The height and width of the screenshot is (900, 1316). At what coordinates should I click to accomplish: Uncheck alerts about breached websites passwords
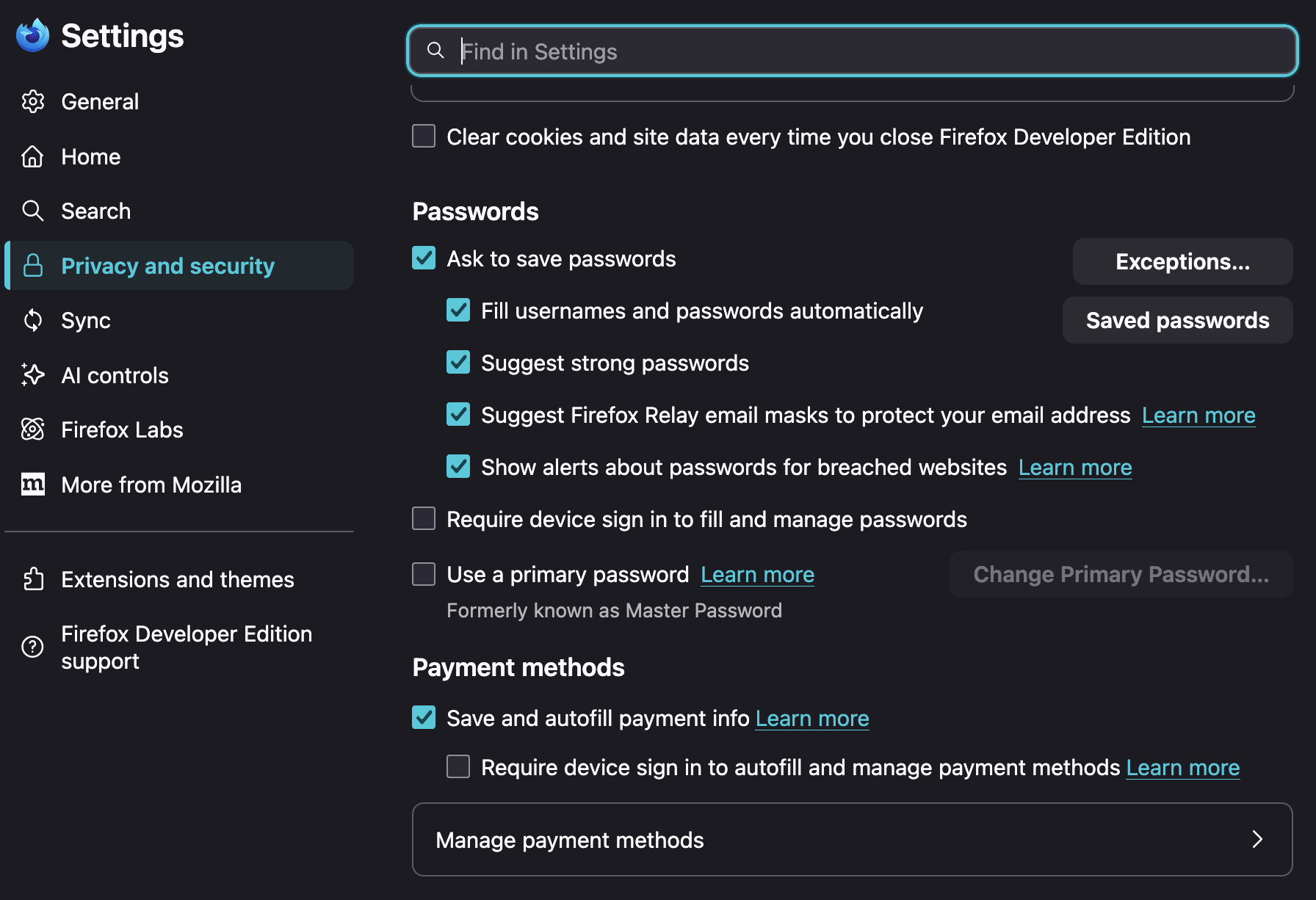pos(458,466)
